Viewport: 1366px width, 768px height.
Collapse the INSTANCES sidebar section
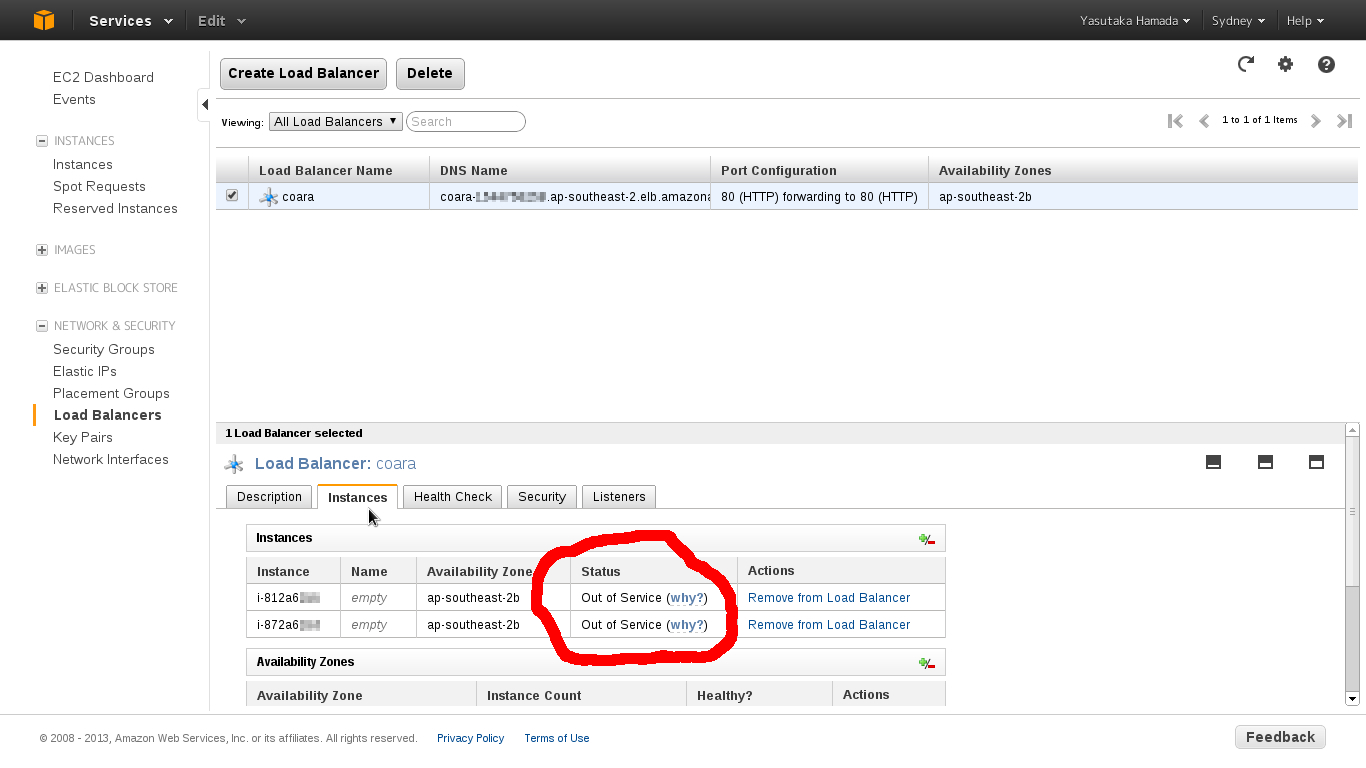tap(41, 141)
